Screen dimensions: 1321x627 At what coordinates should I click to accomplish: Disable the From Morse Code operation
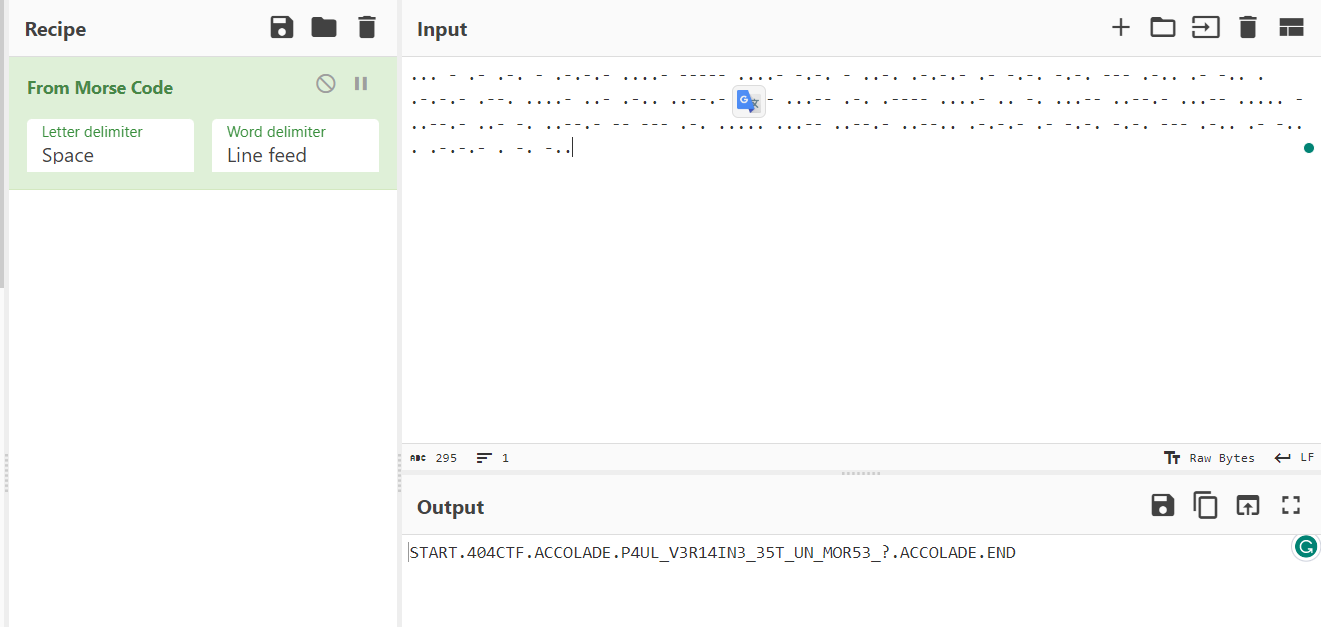[326, 84]
